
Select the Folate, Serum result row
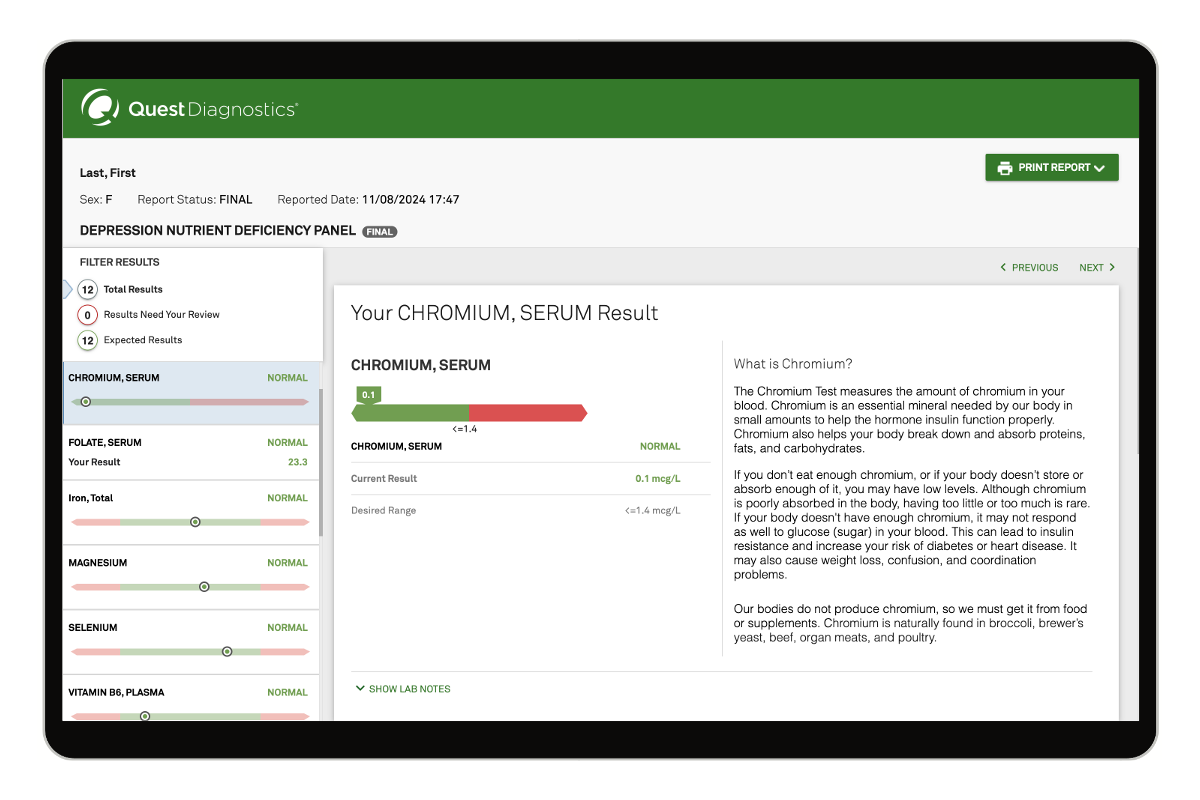pyautogui.click(x=190, y=452)
